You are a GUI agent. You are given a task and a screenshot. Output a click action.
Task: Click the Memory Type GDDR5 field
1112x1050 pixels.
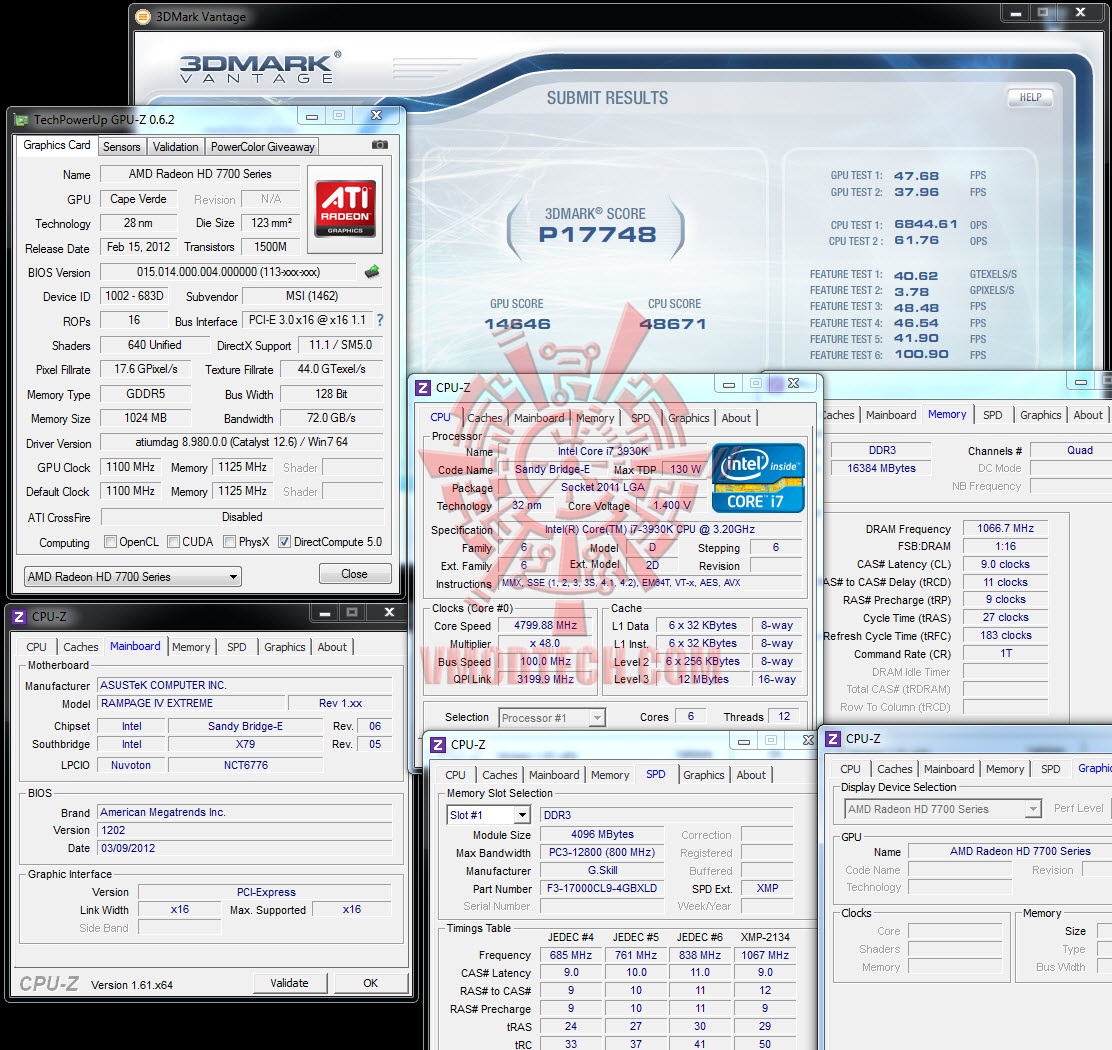click(145, 393)
